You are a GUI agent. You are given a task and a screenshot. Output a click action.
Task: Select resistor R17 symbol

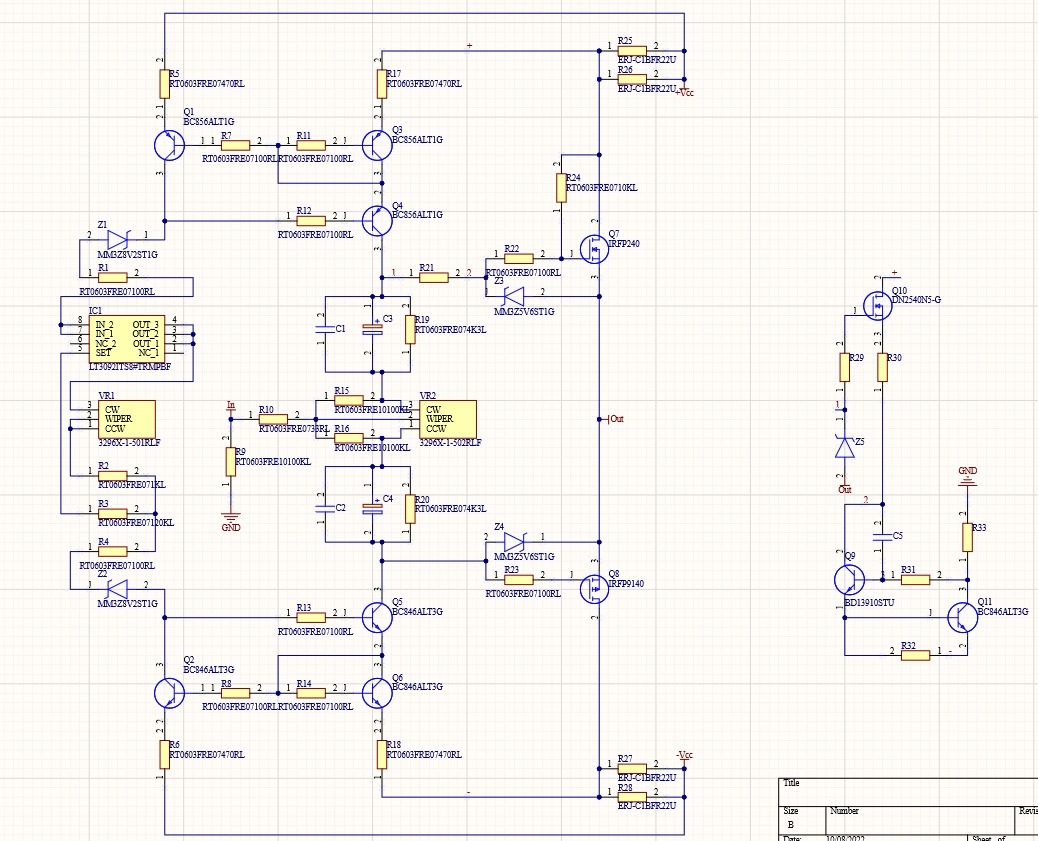[x=382, y=84]
